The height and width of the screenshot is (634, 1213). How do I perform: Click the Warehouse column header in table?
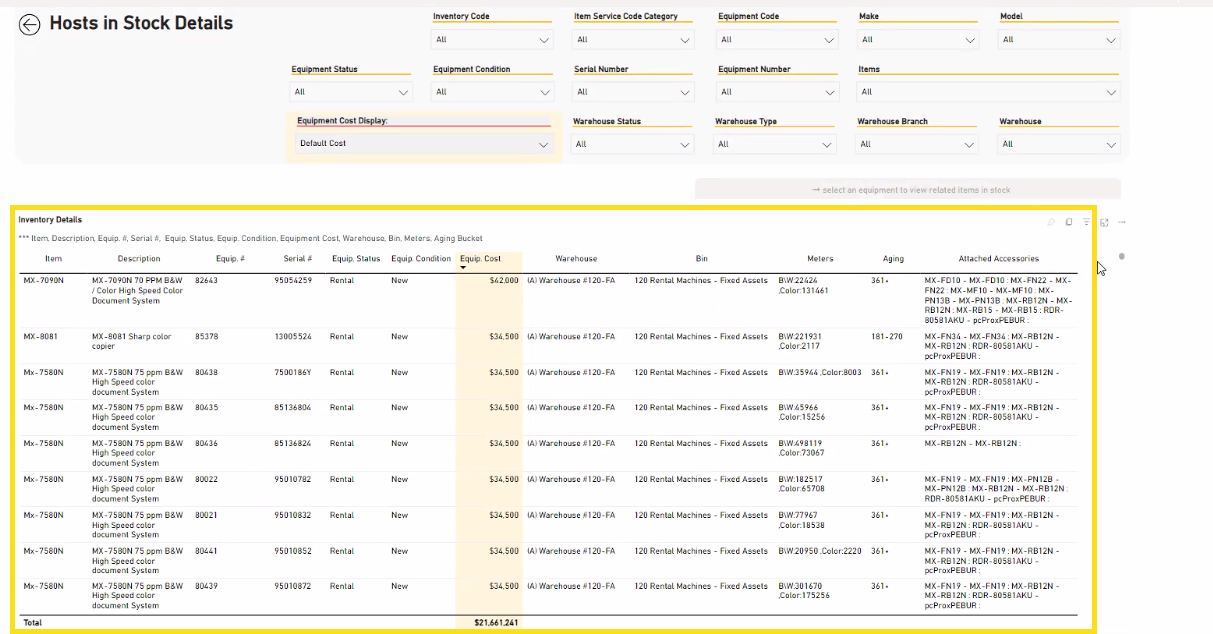pos(576,259)
